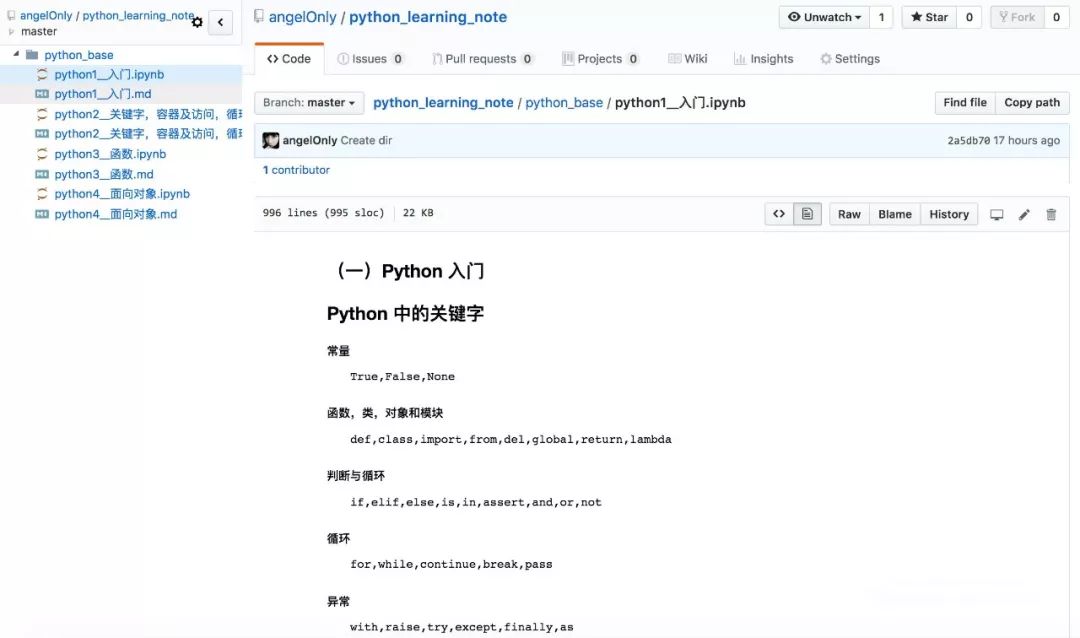
Task: Select python1__入门.ipynb in the sidebar tree
Action: click(109, 74)
